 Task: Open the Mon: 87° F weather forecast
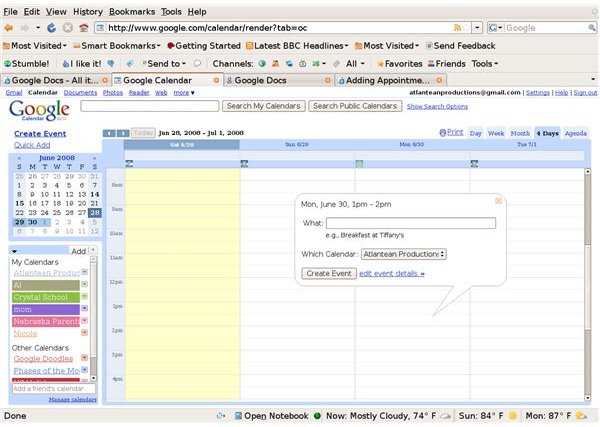click(556, 416)
